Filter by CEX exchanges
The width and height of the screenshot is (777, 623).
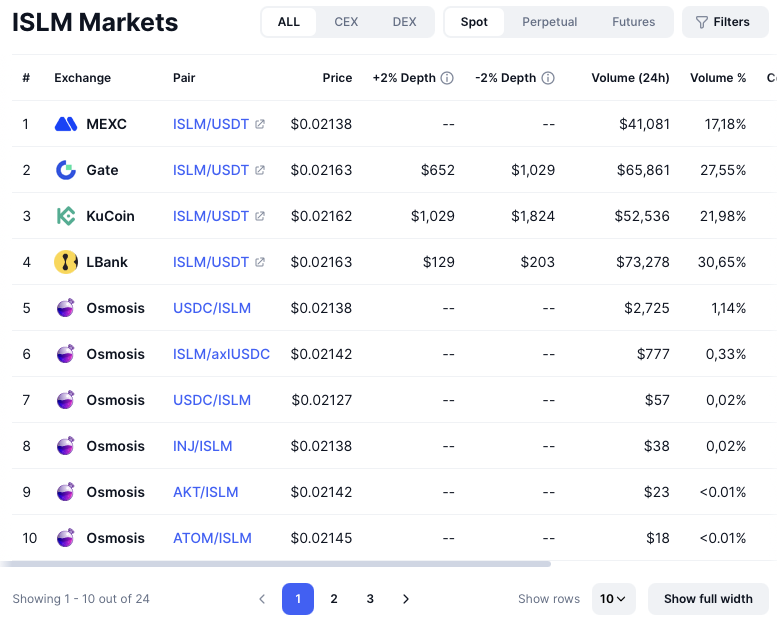tap(346, 22)
